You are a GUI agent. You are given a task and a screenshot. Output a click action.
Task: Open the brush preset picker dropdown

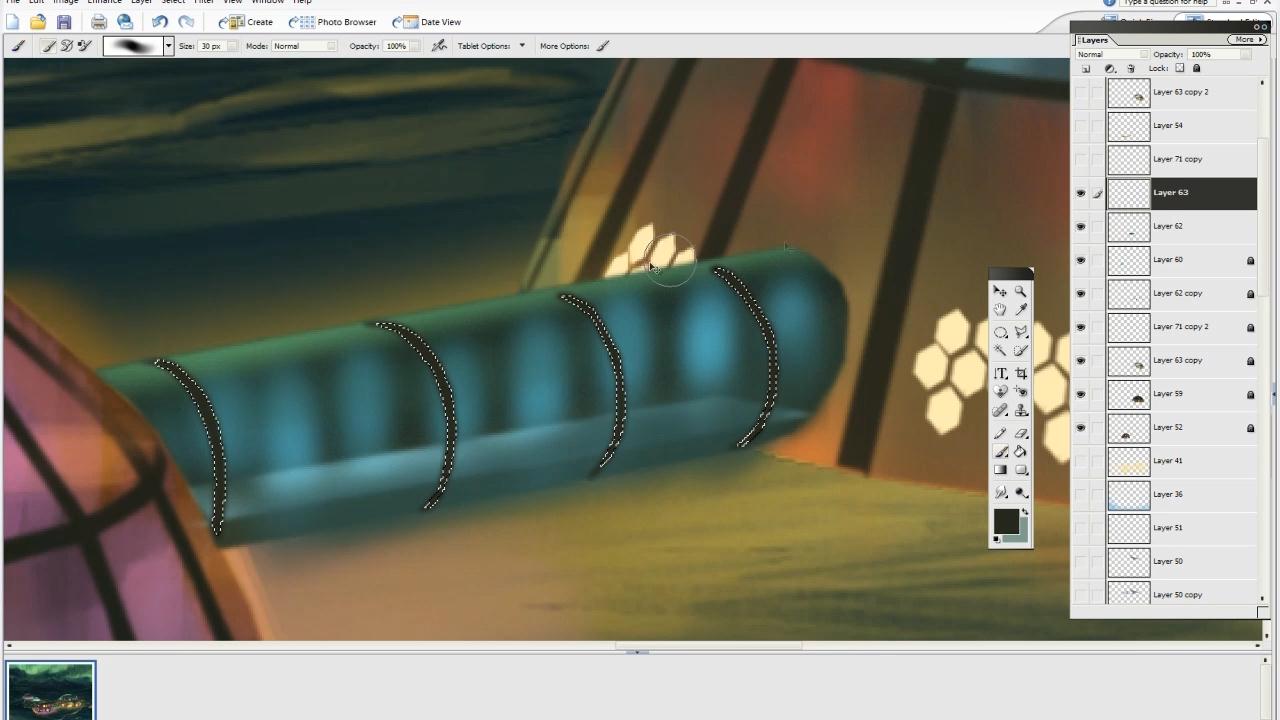(x=168, y=46)
